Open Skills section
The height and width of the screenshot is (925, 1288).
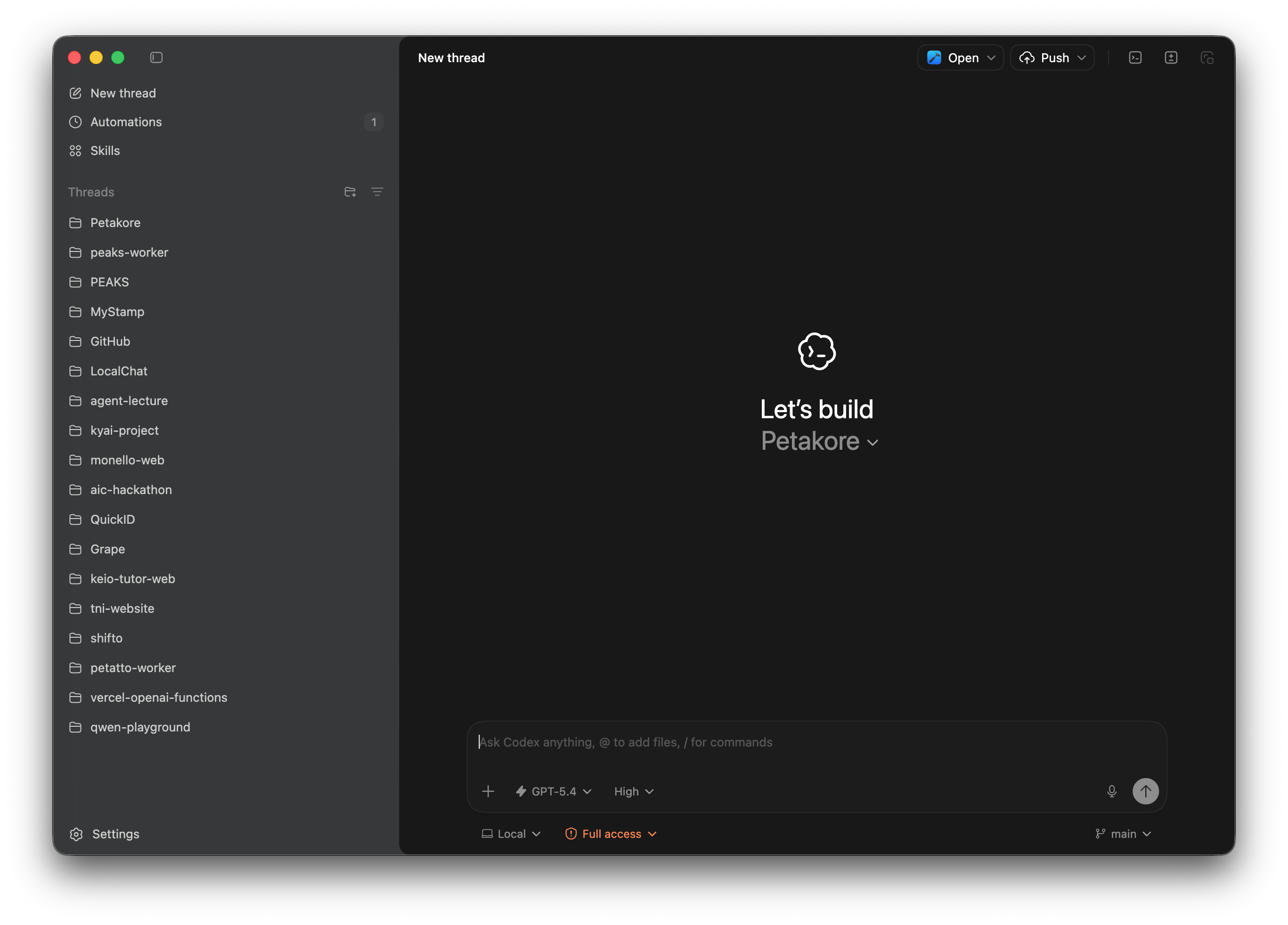(226, 150)
